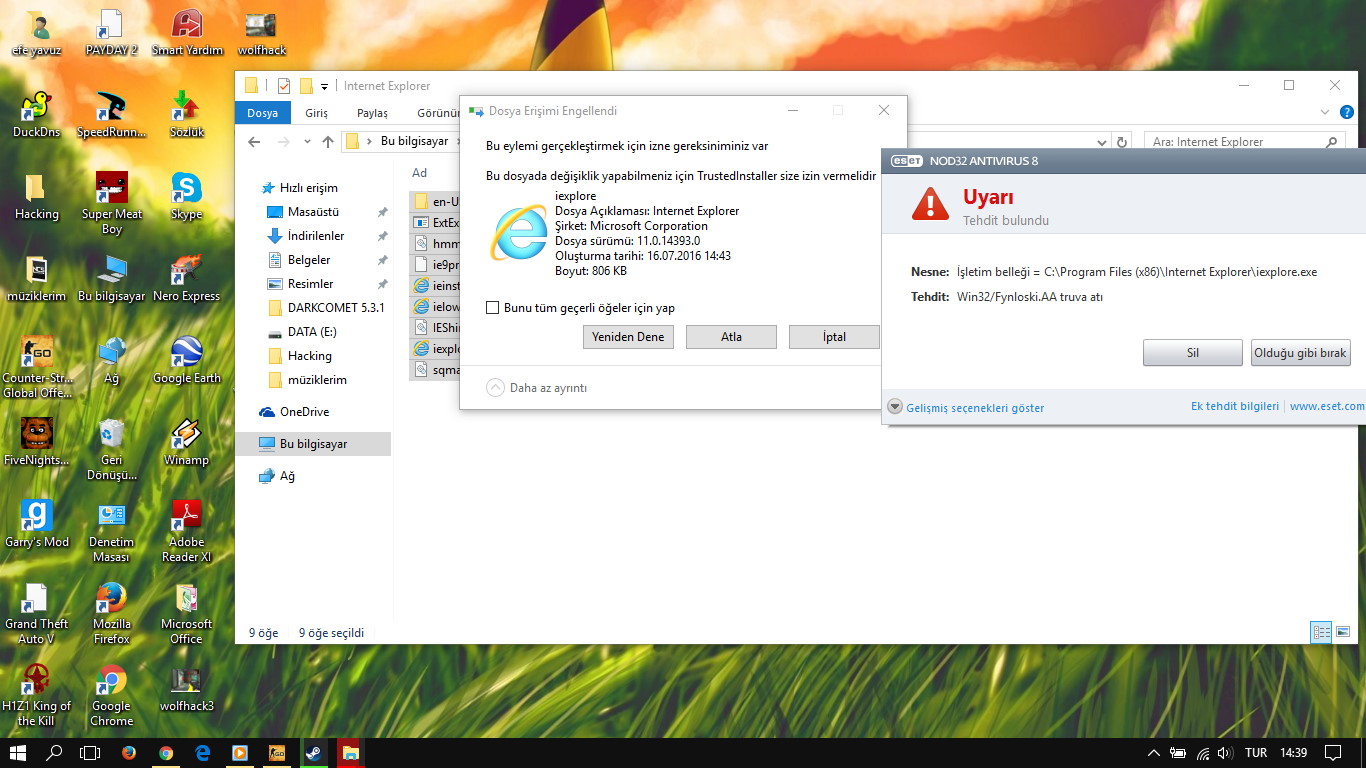Click the taskbar Task View icon
This screenshot has width=1366, height=768.
click(90, 753)
